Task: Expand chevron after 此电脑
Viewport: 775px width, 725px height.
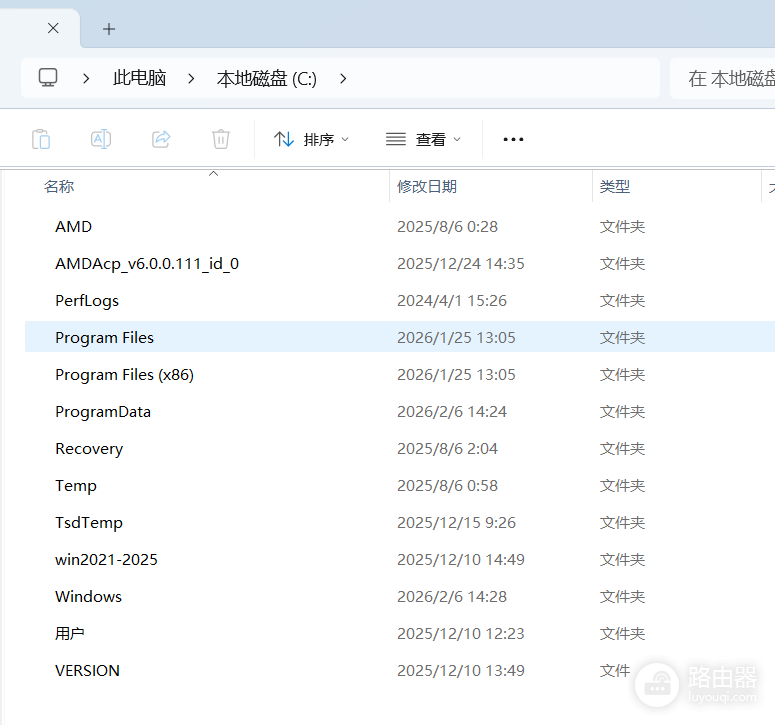Action: tap(191, 78)
